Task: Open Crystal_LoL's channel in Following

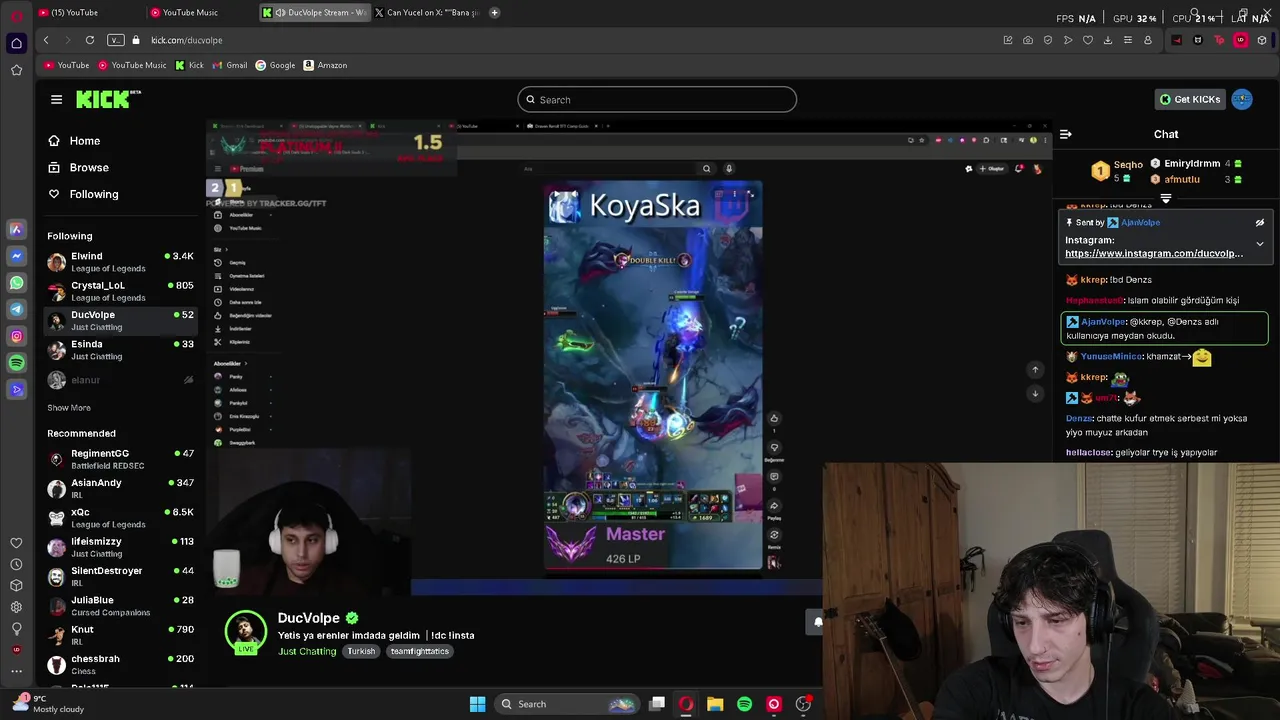Action: click(120, 291)
